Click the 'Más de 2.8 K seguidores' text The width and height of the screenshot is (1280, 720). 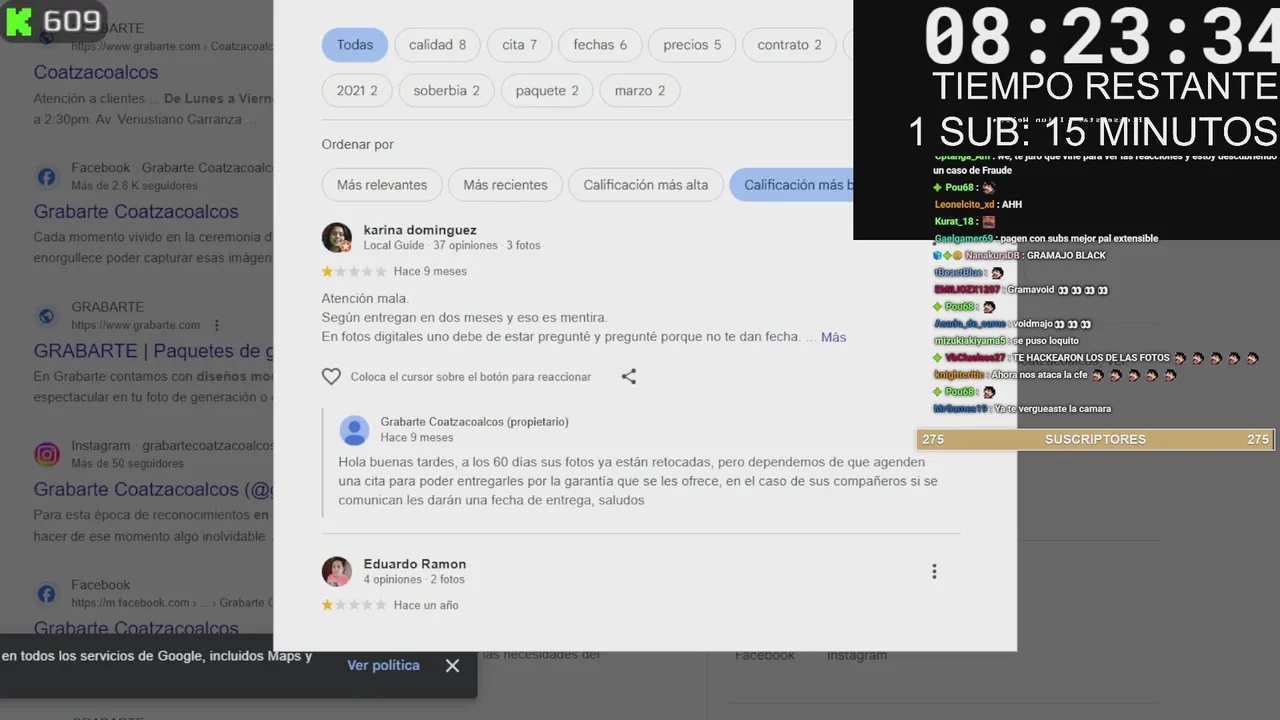coord(134,186)
